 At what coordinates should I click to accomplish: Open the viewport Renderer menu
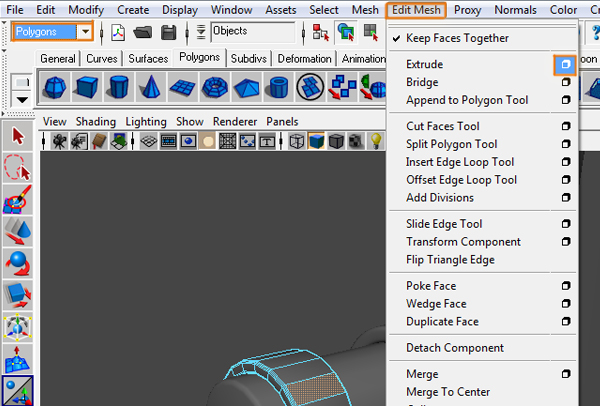pyautogui.click(x=235, y=122)
